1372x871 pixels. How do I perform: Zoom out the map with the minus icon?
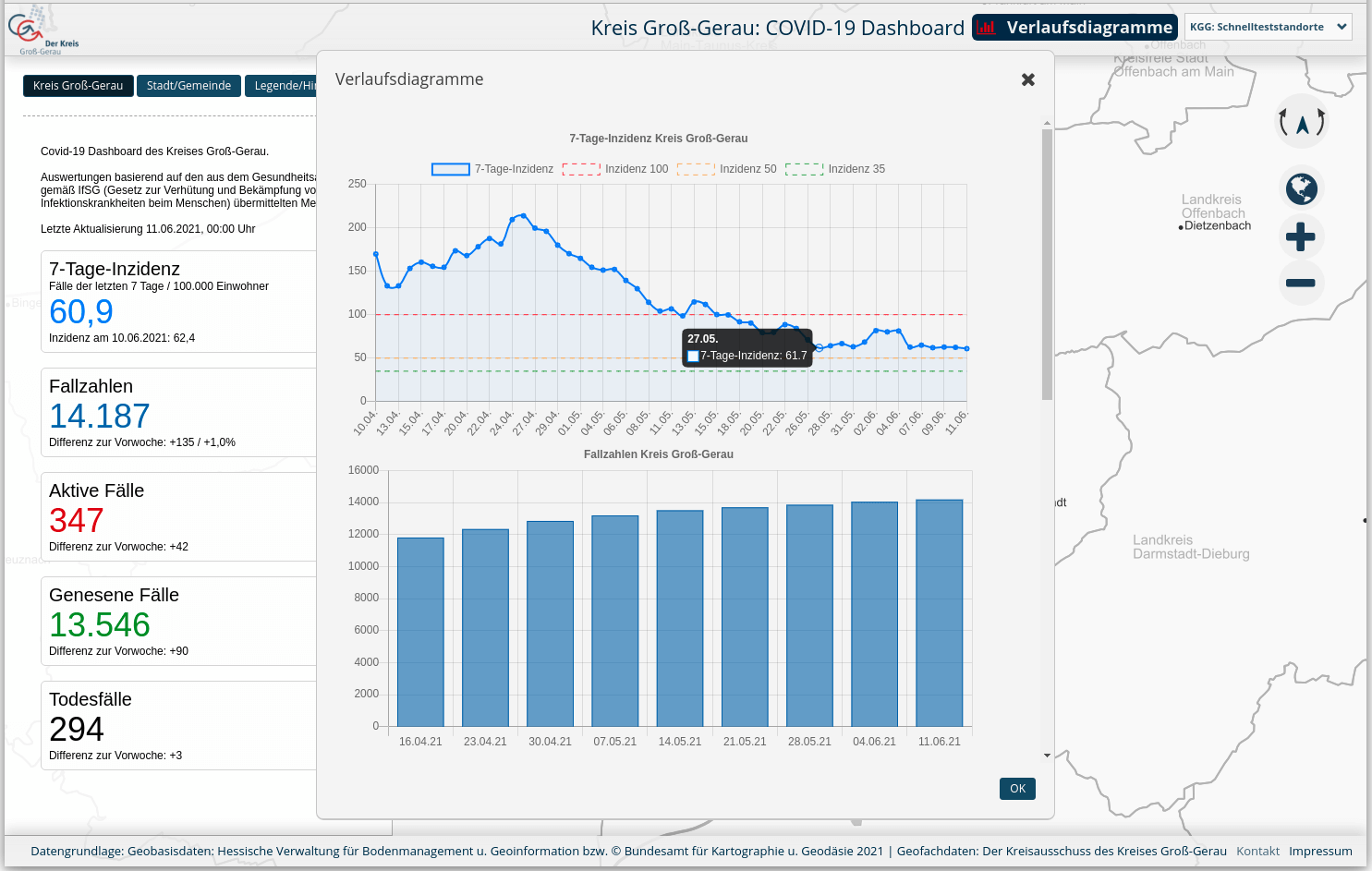[1300, 283]
